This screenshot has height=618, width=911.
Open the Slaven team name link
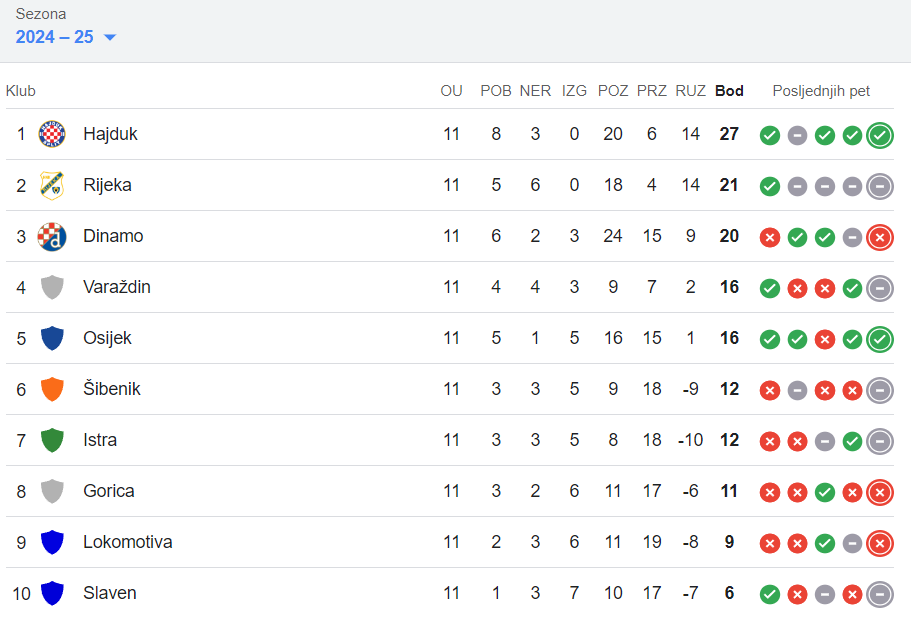coord(110,593)
